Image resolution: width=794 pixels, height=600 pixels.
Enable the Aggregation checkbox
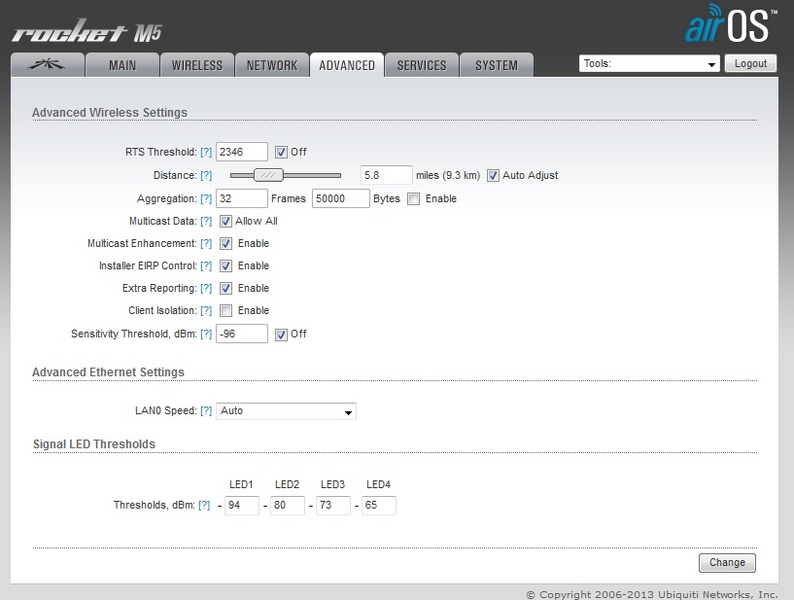(x=414, y=198)
